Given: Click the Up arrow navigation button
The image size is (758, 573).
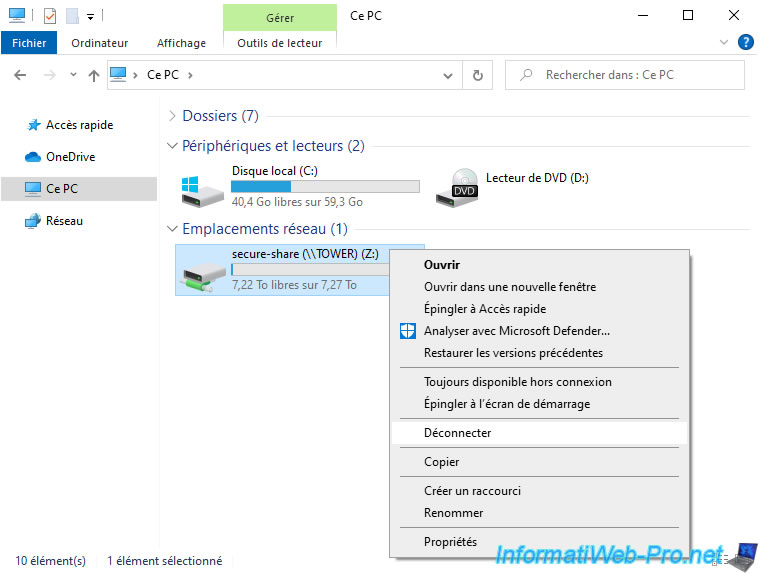Looking at the screenshot, I should coord(93,75).
